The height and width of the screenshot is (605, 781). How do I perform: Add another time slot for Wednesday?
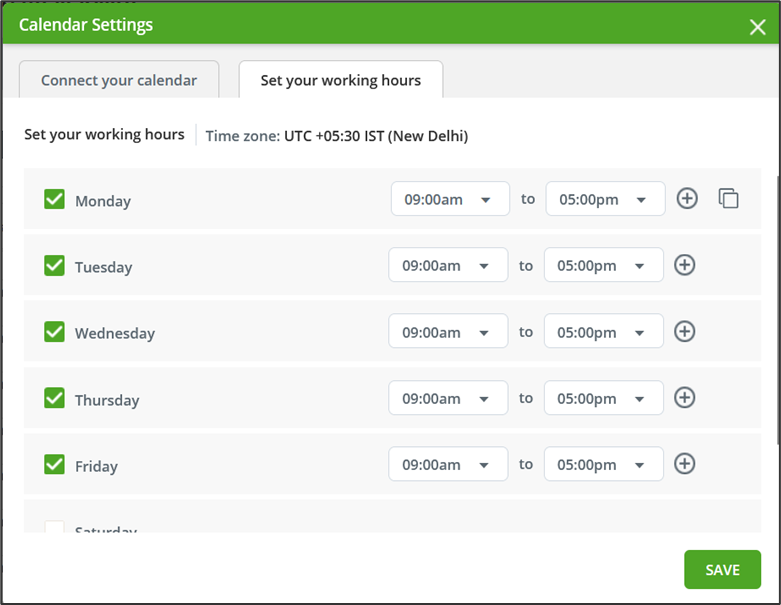point(685,331)
